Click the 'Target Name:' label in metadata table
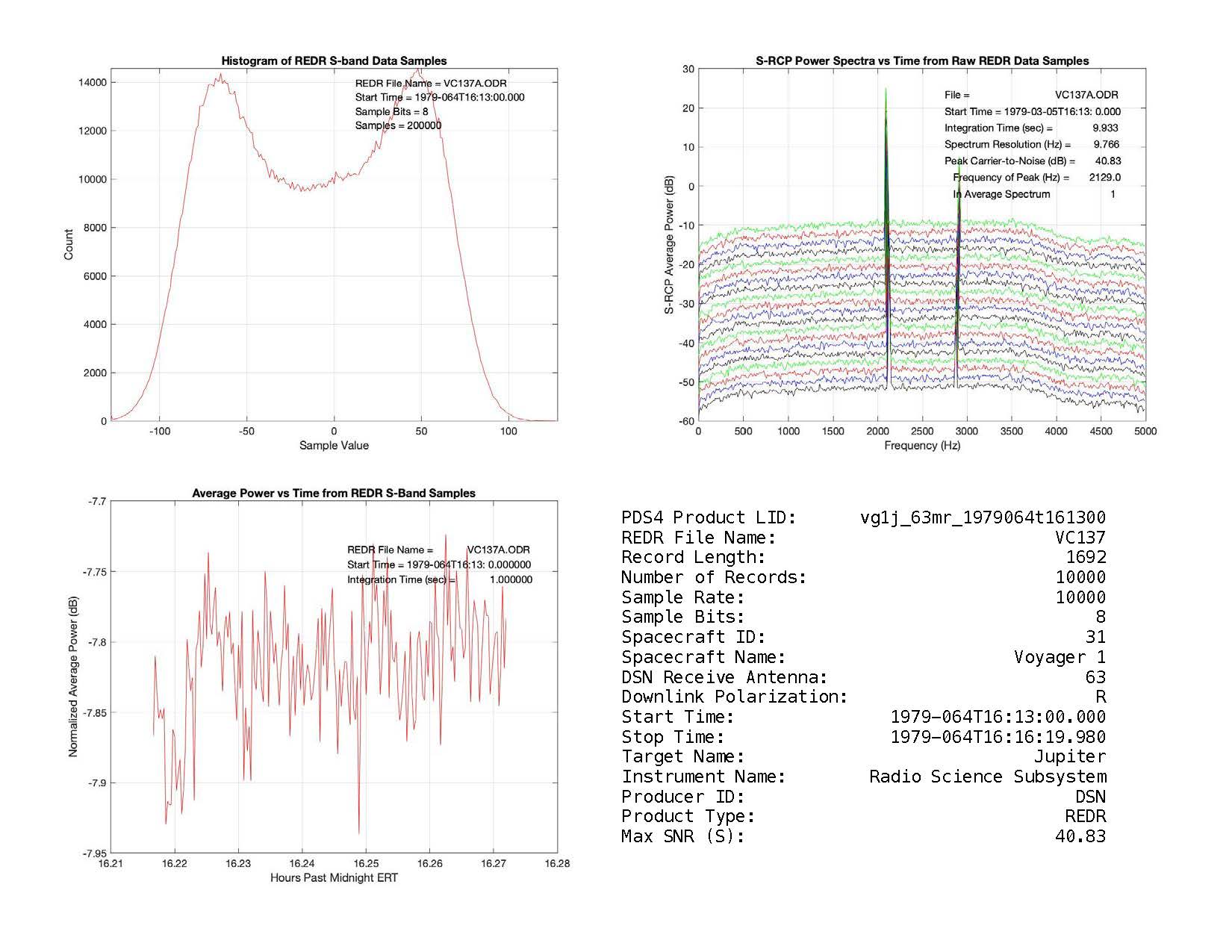1232x952 pixels. coord(683,757)
